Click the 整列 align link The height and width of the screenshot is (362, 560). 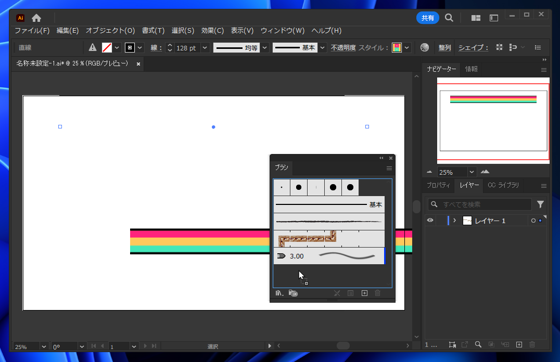(x=445, y=47)
